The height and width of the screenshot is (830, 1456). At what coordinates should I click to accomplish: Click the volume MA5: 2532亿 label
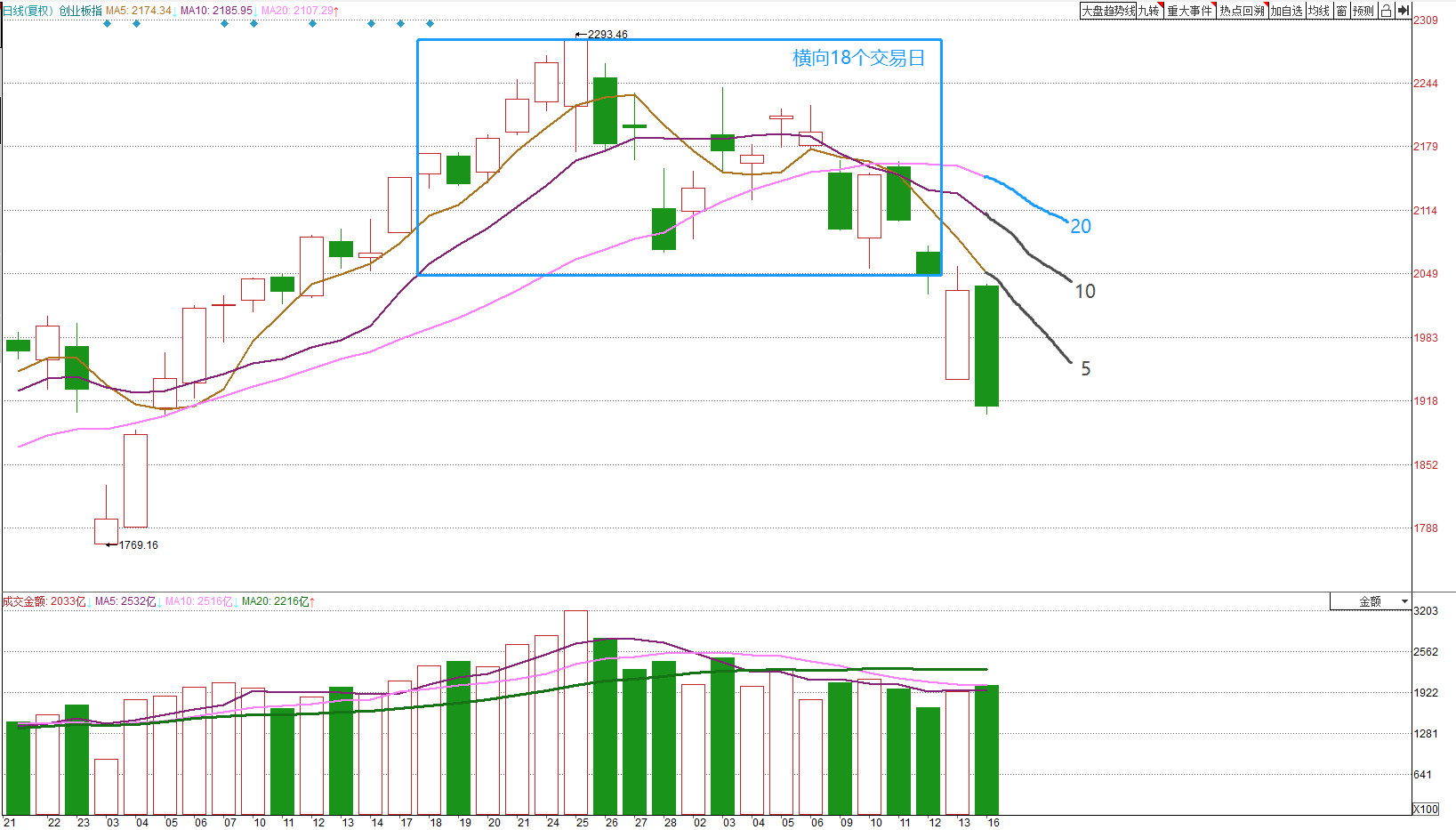125,601
